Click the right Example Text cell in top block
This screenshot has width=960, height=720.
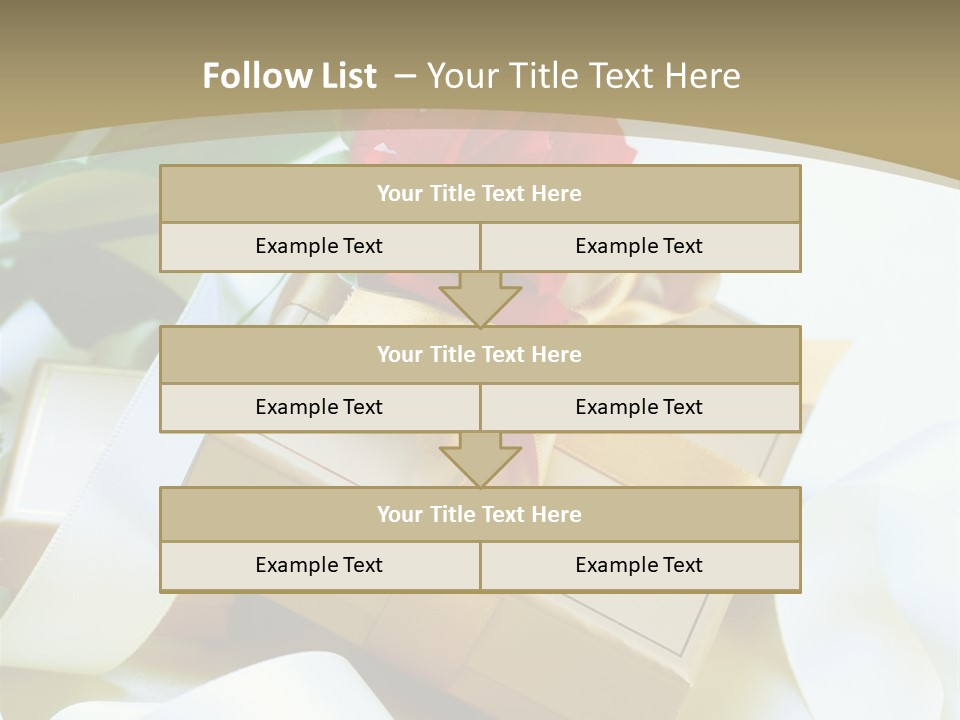(x=639, y=247)
